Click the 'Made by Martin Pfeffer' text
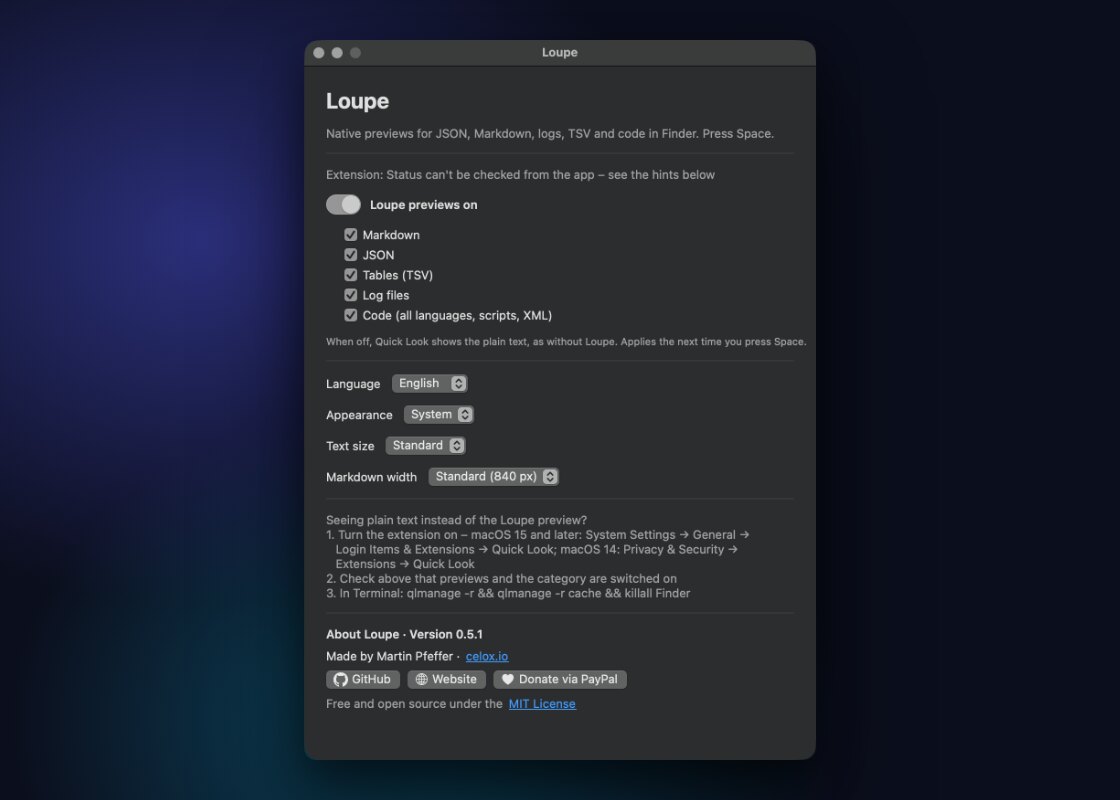This screenshot has height=800, width=1120. pos(389,656)
